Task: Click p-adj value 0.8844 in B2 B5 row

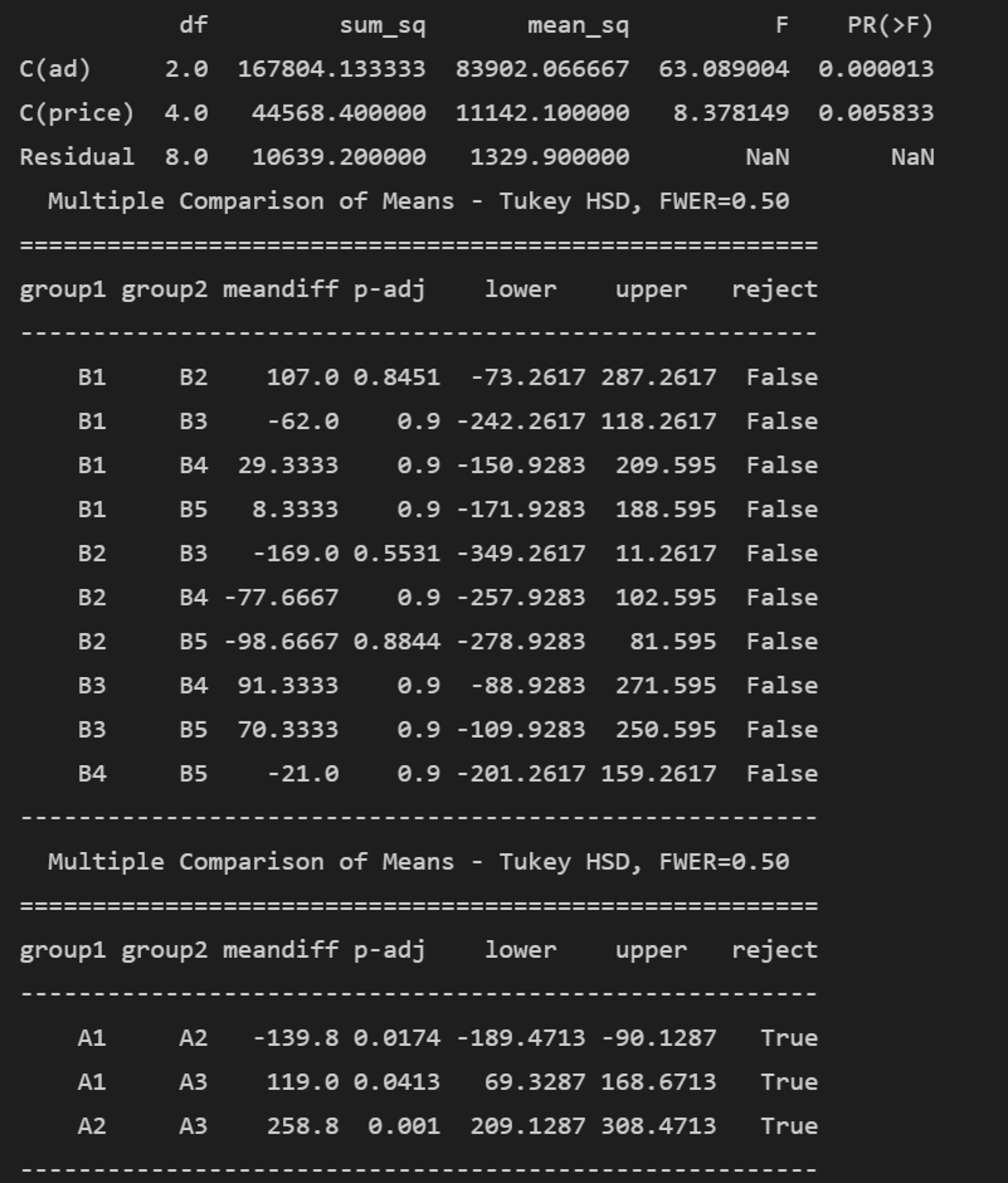Action: click(x=396, y=641)
